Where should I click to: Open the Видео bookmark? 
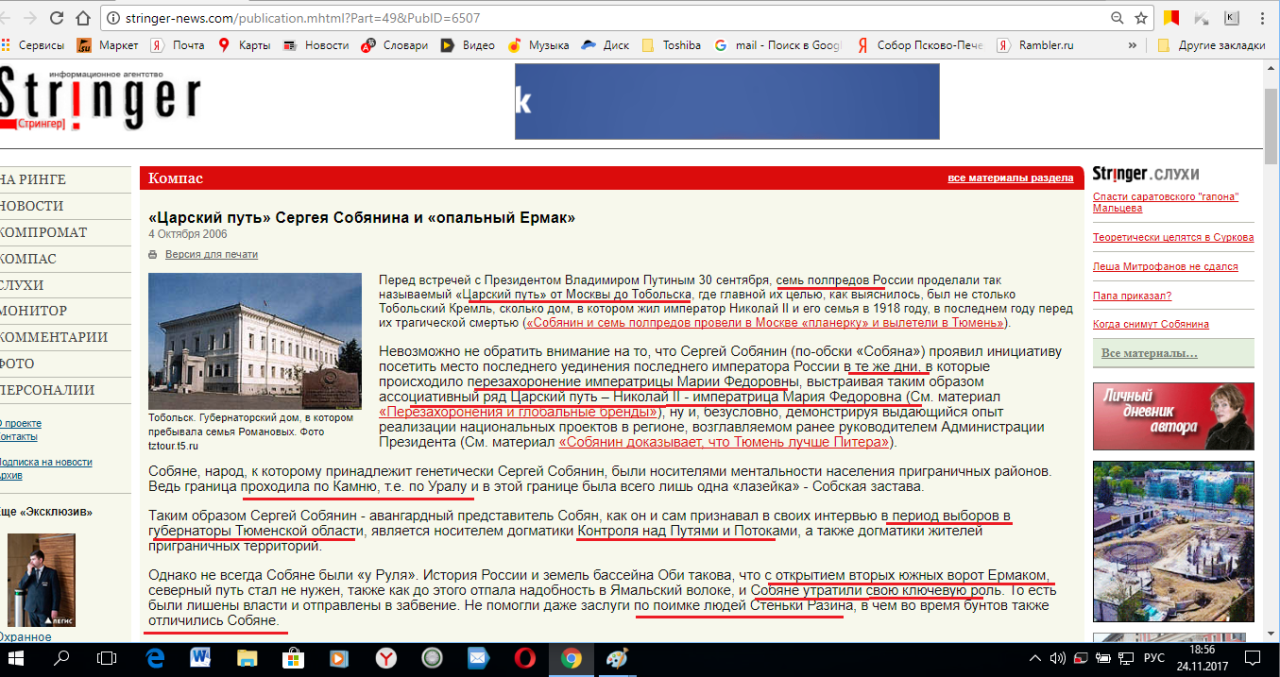[468, 45]
